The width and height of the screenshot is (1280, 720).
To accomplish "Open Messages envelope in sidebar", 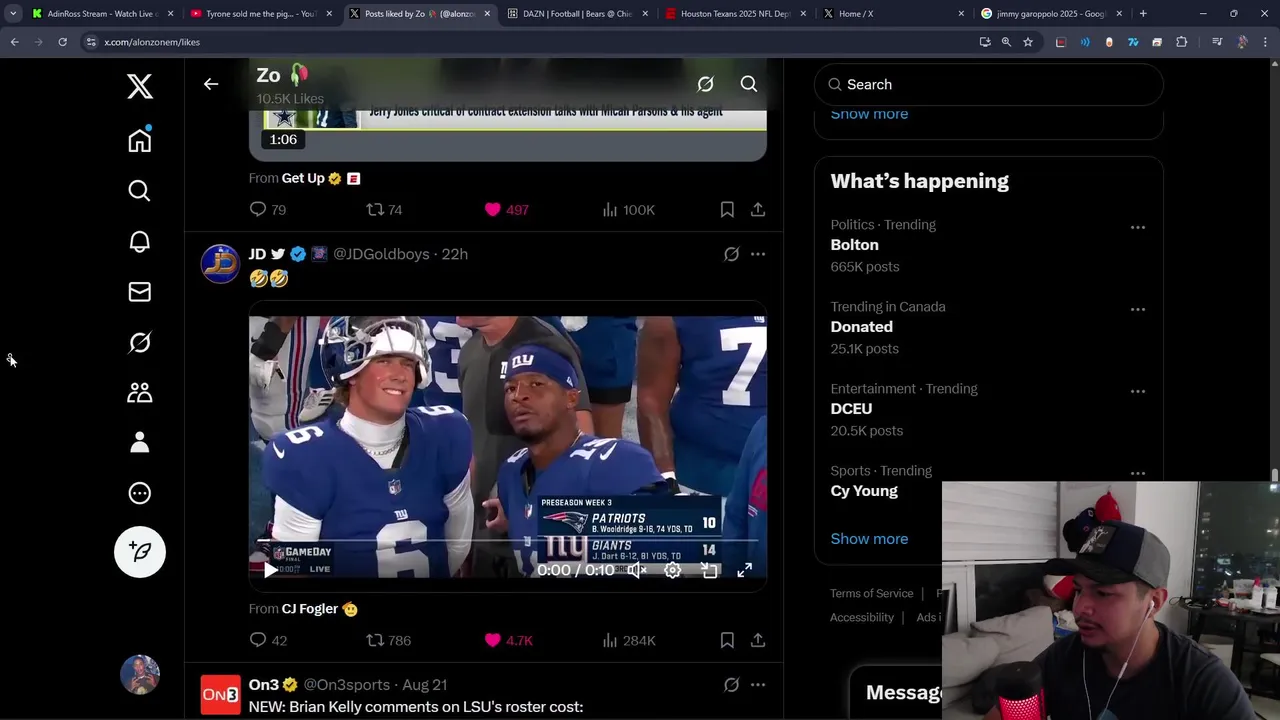I will click(x=140, y=292).
